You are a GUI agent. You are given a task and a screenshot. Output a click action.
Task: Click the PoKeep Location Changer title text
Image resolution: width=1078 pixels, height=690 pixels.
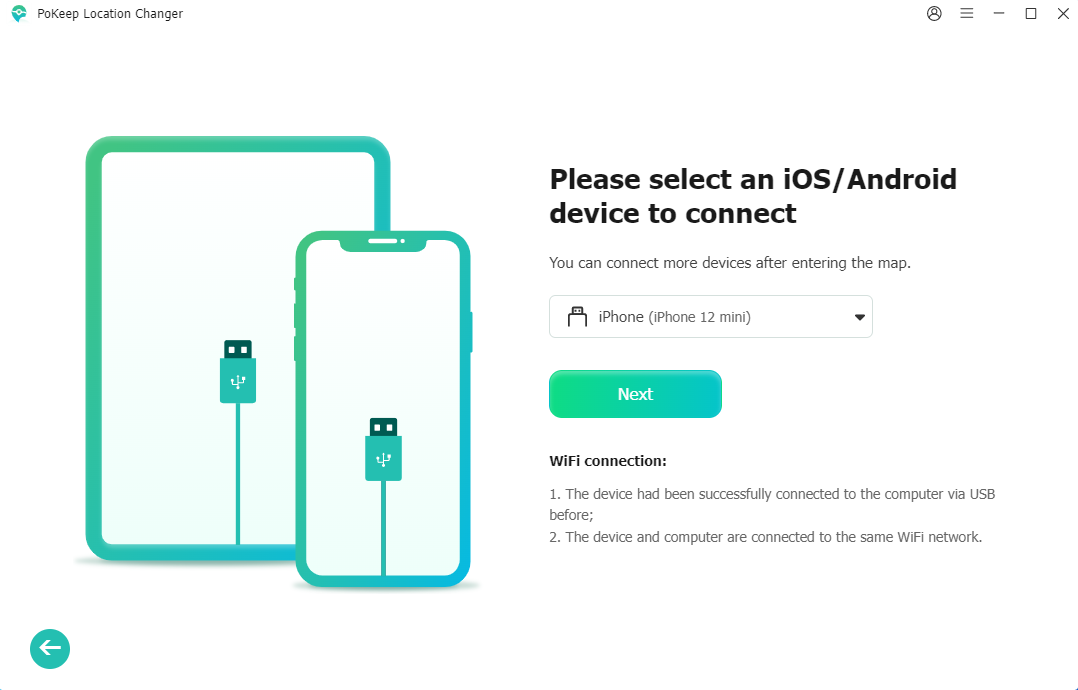point(110,14)
